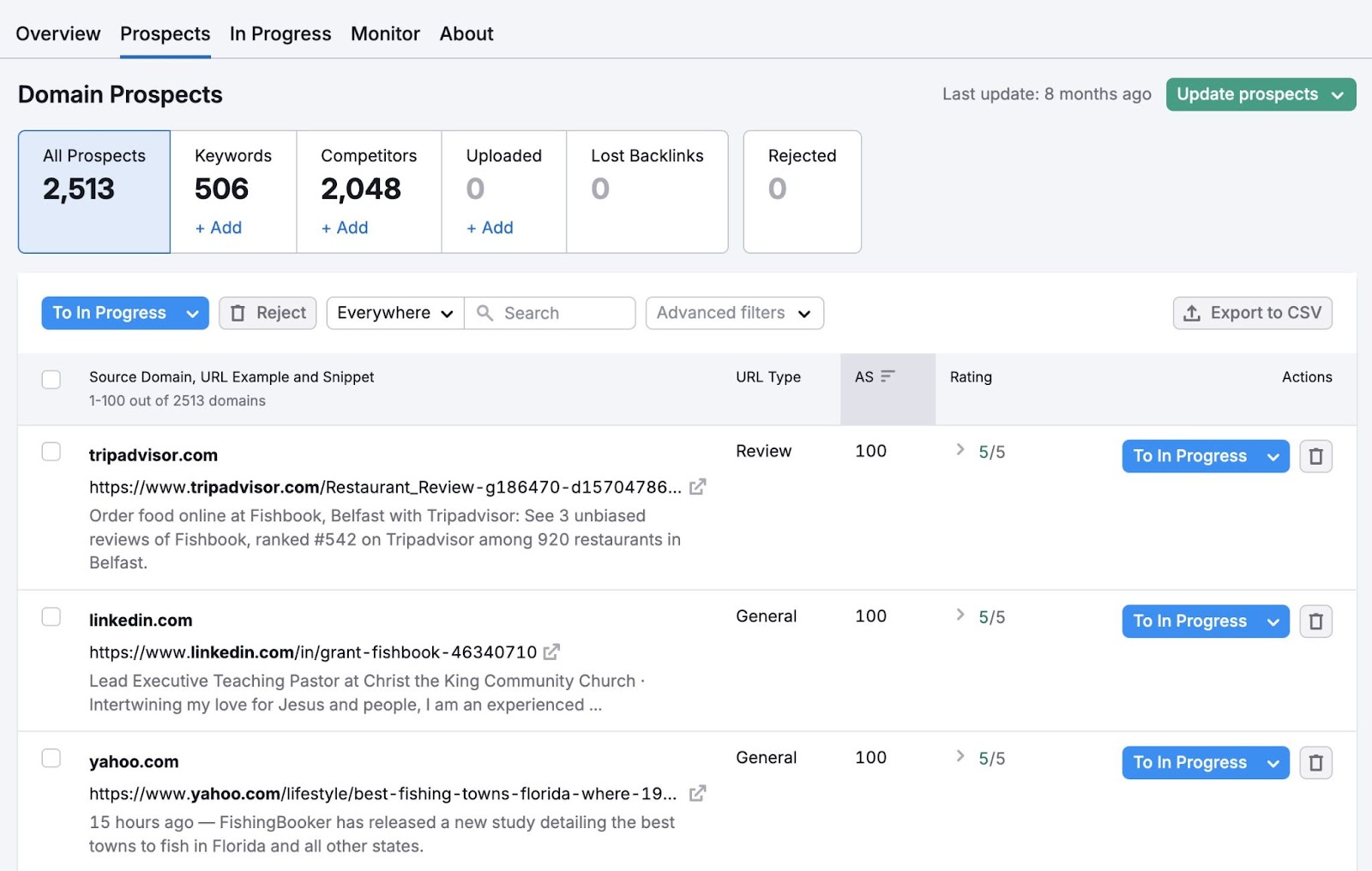1372x871 pixels.
Task: Select the tripadvisor.com row checkbox
Action: 51,451
